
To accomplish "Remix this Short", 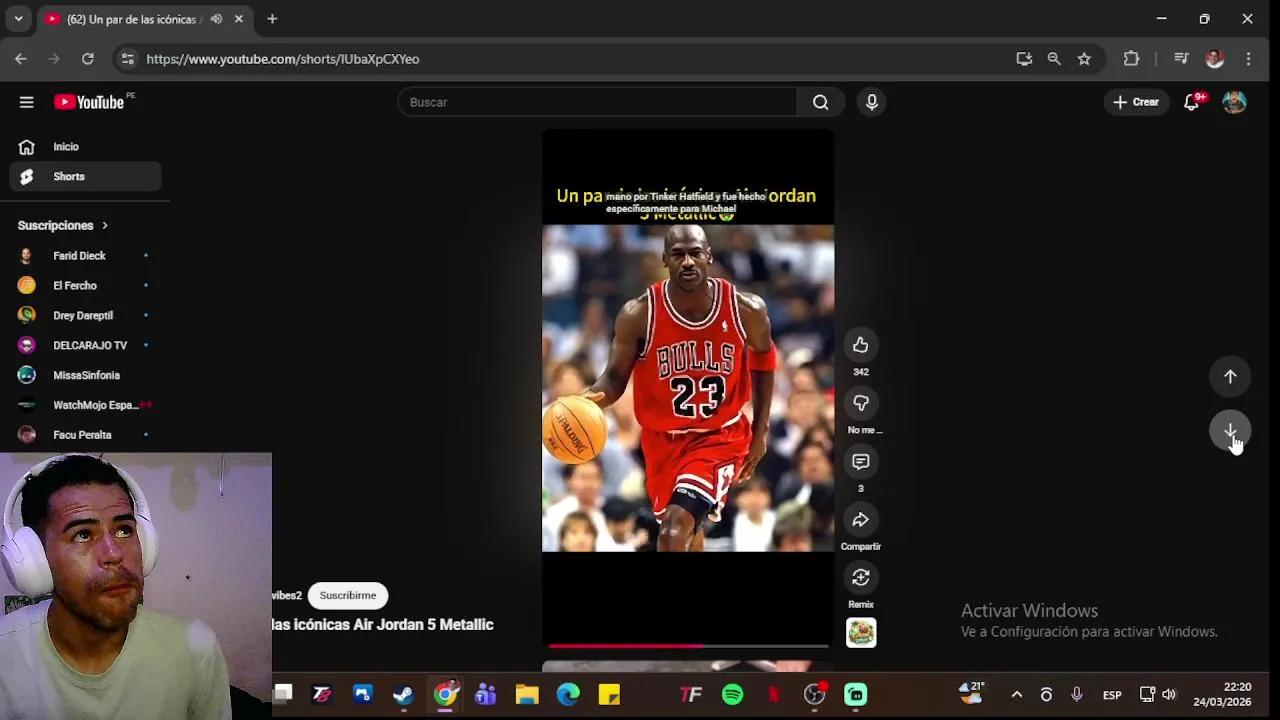I will (861, 578).
